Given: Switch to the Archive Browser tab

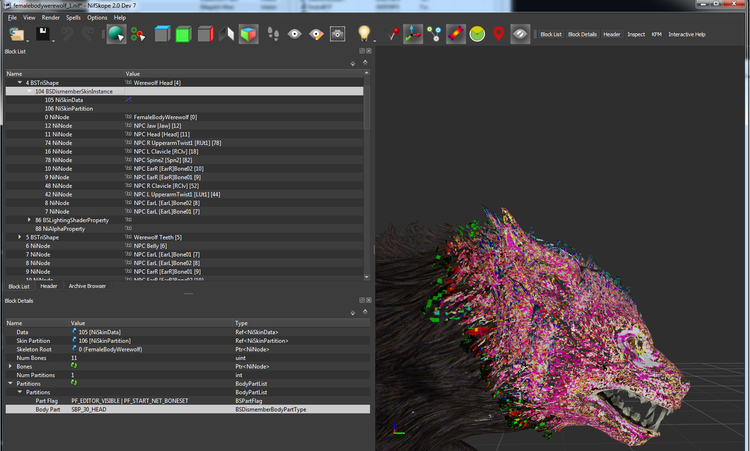Looking at the screenshot, I should (87, 286).
